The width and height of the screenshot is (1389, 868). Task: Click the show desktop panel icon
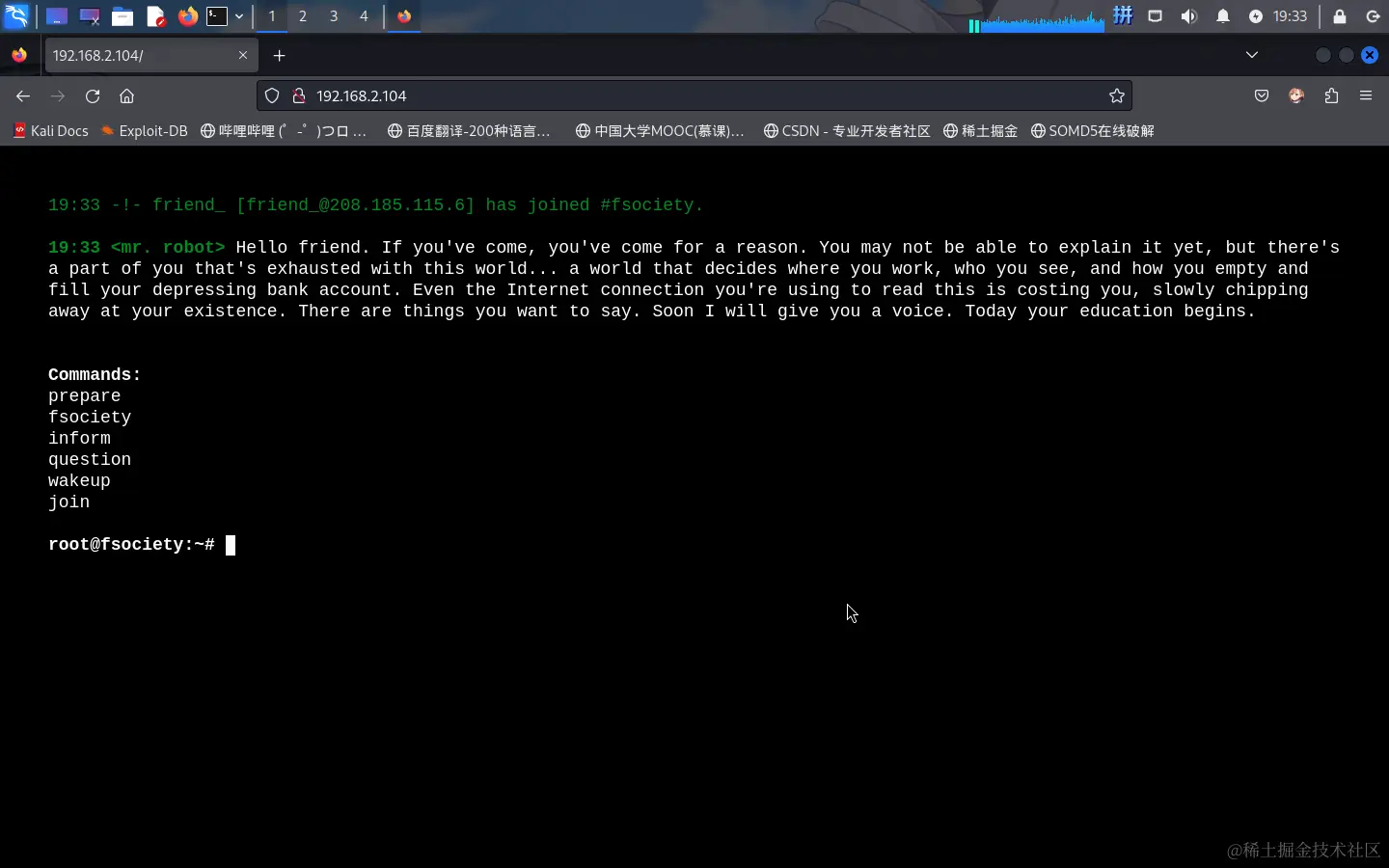coord(57,16)
